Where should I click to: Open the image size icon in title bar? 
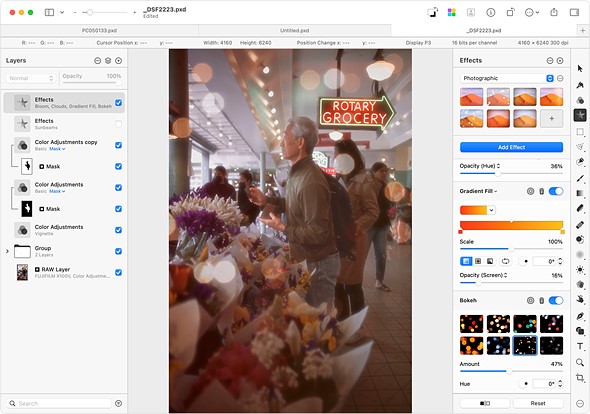tap(433, 12)
